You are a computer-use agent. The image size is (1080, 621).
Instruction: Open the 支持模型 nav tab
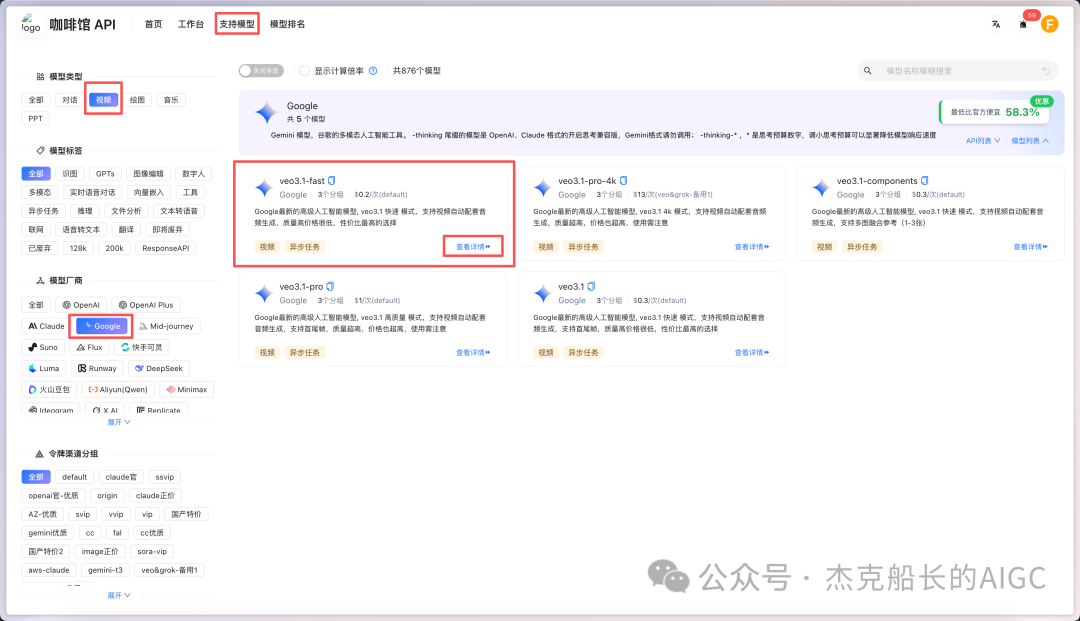click(237, 24)
